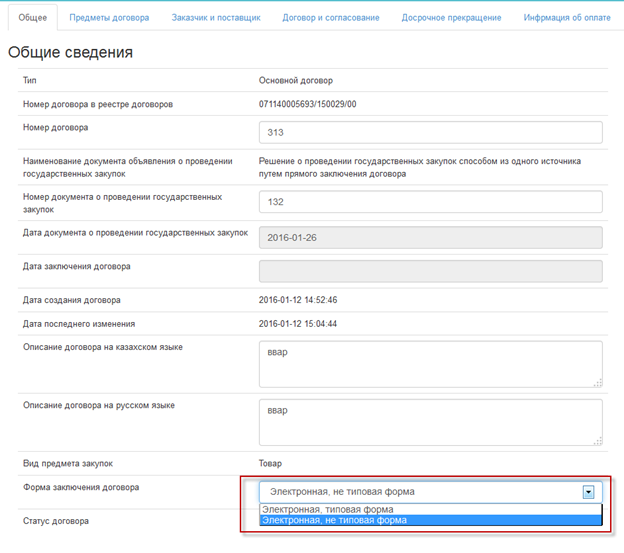The width and height of the screenshot is (624, 553).
Task: Open the Форма заключения договора combo box
Action: 431,492
